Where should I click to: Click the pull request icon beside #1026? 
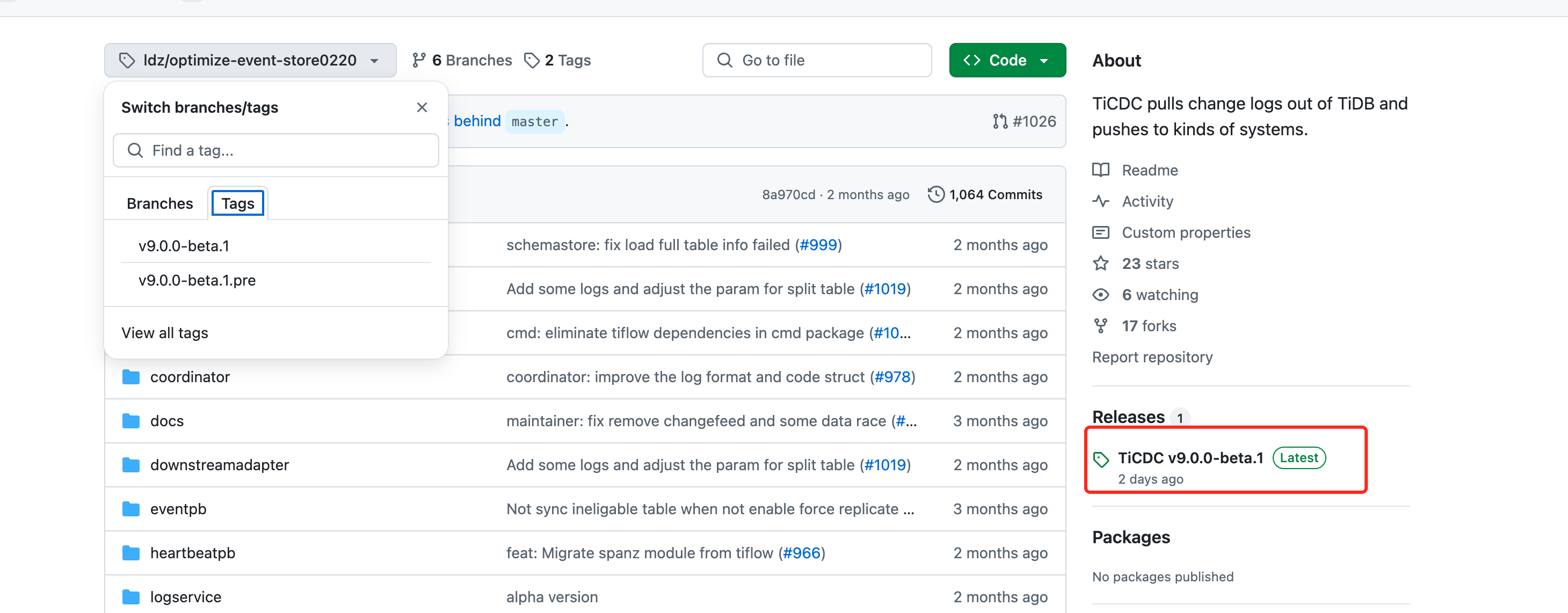point(1000,121)
